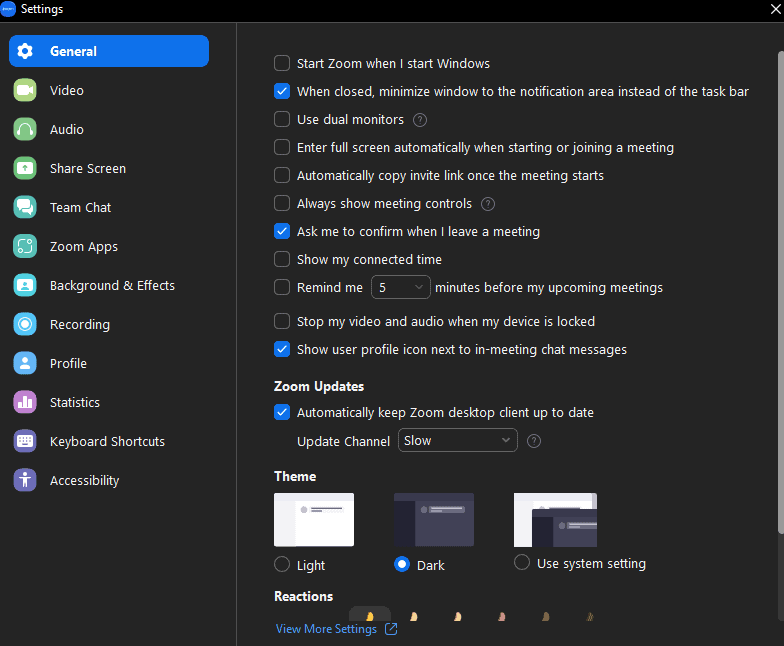Enable Use dual monitors checkbox

pos(282,119)
